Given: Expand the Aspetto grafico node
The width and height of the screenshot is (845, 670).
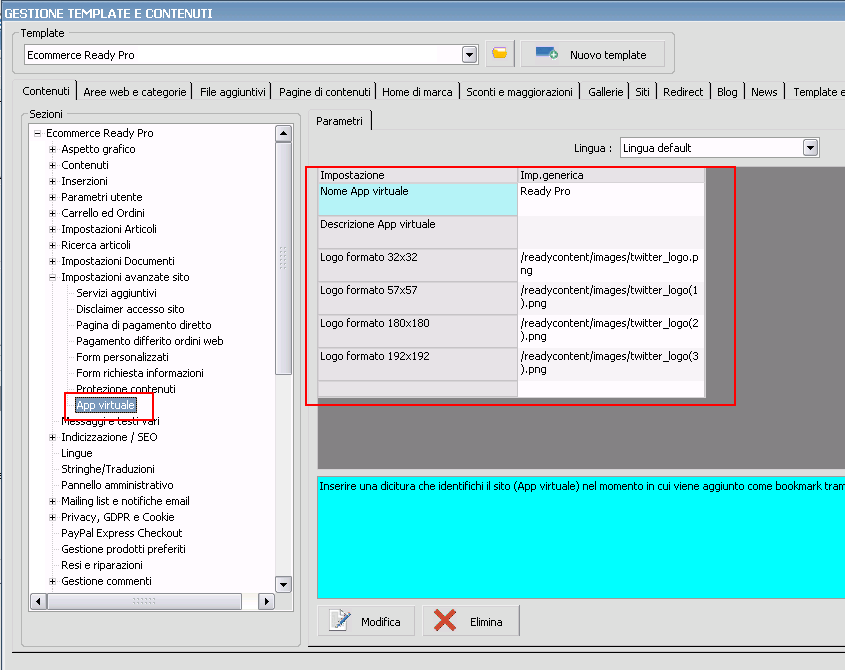Looking at the screenshot, I should (x=52, y=149).
